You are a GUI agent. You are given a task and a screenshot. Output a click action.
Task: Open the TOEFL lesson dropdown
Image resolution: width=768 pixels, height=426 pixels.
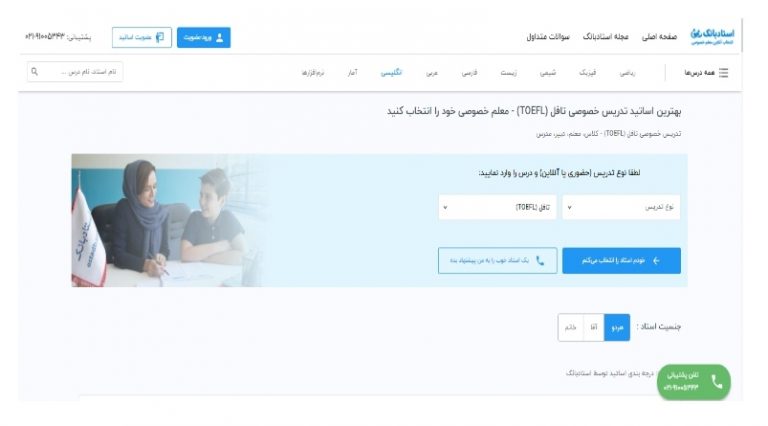point(497,207)
